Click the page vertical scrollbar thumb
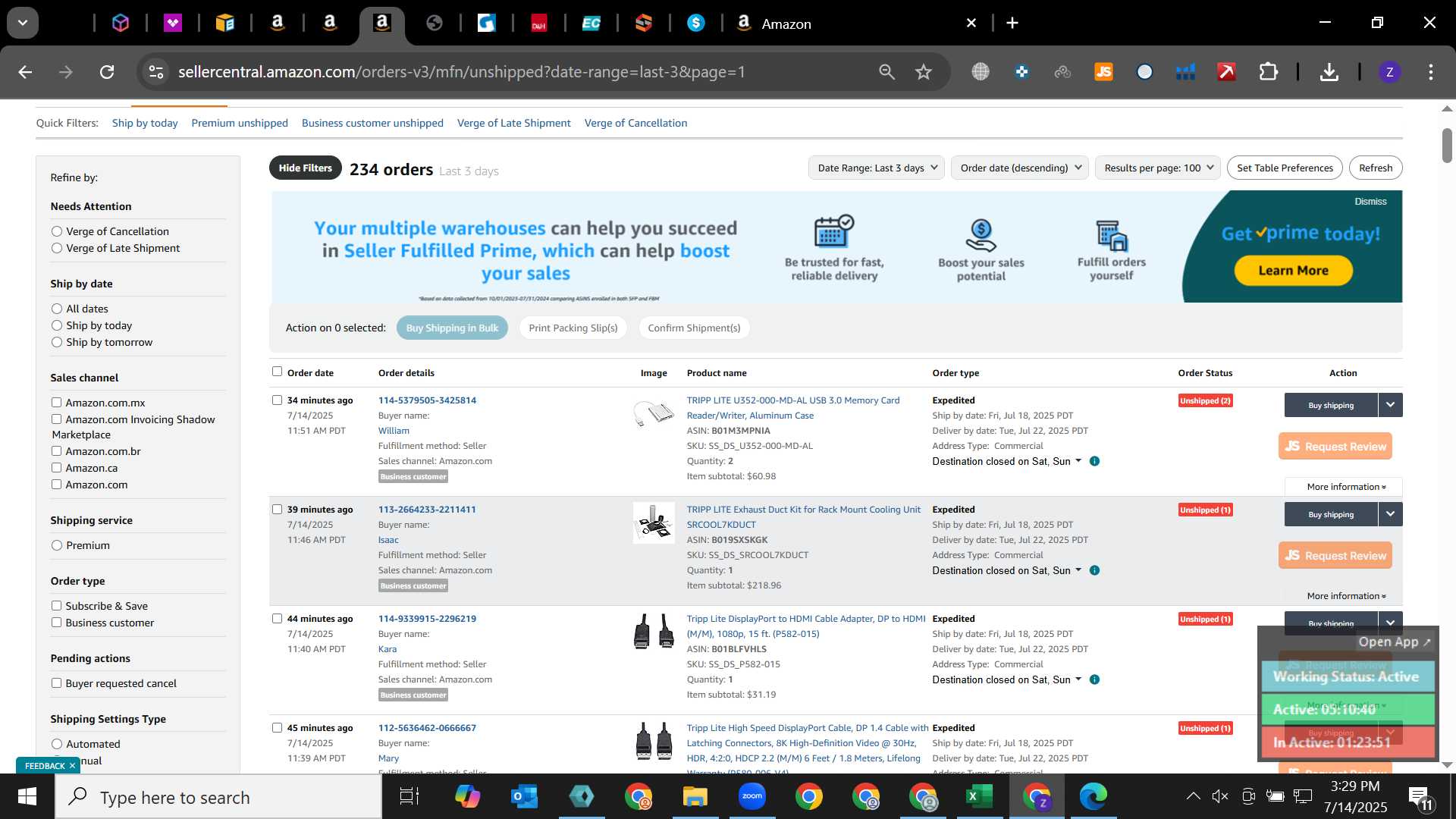1456x819 pixels. [1447, 145]
